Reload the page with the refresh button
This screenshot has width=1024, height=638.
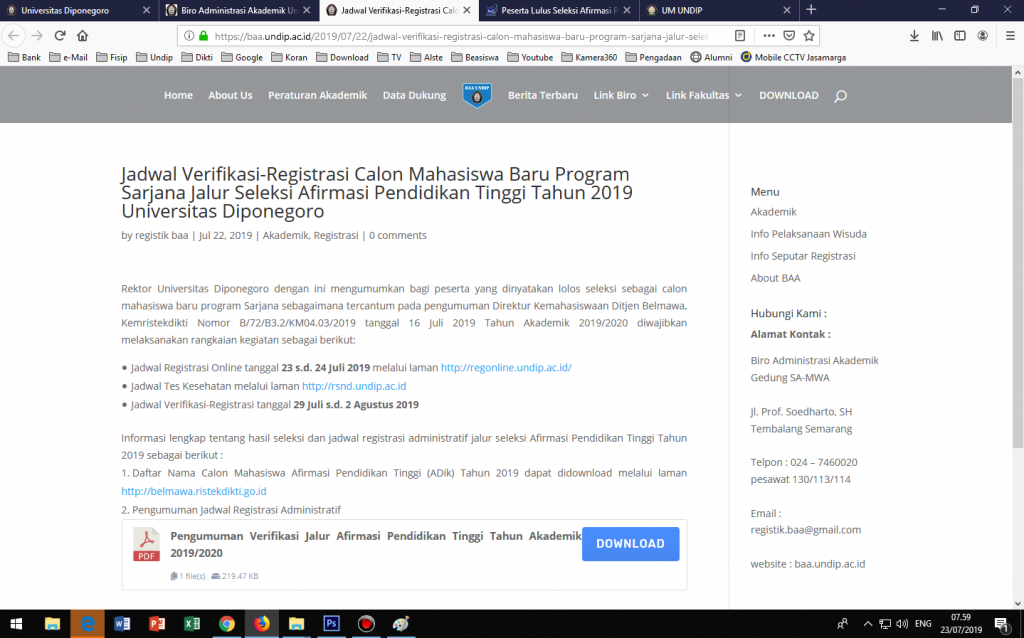tap(60, 35)
